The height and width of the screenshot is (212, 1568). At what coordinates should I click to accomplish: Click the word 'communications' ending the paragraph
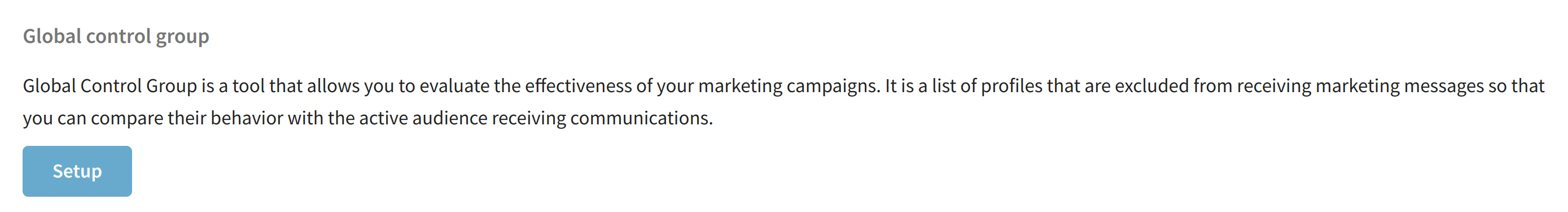point(641,118)
